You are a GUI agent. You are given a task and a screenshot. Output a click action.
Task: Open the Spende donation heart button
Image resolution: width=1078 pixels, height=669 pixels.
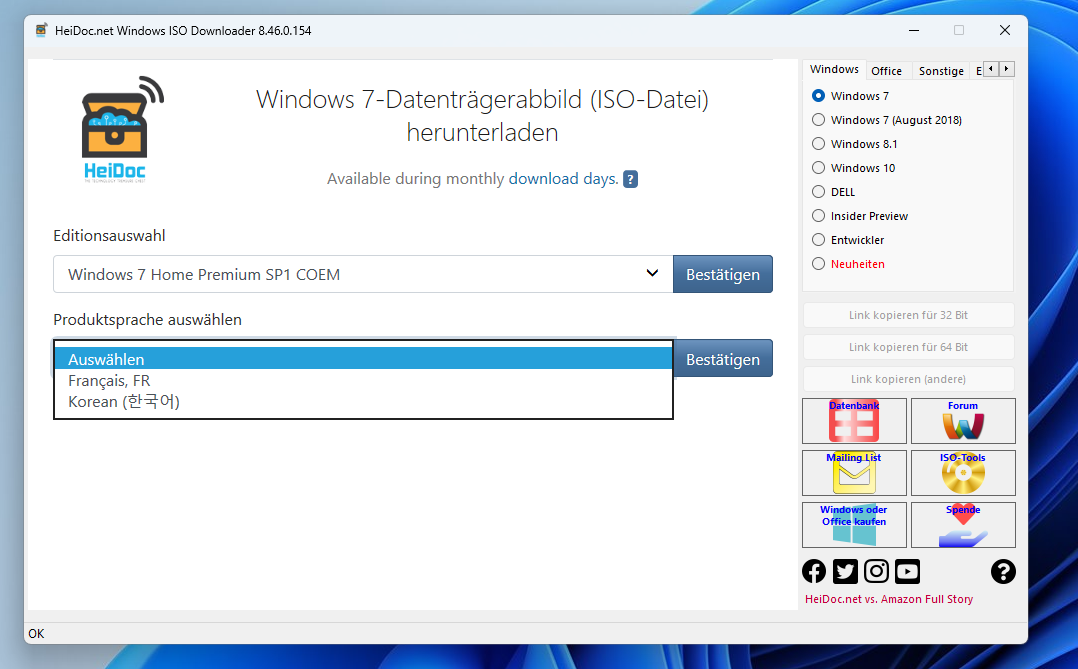962,525
